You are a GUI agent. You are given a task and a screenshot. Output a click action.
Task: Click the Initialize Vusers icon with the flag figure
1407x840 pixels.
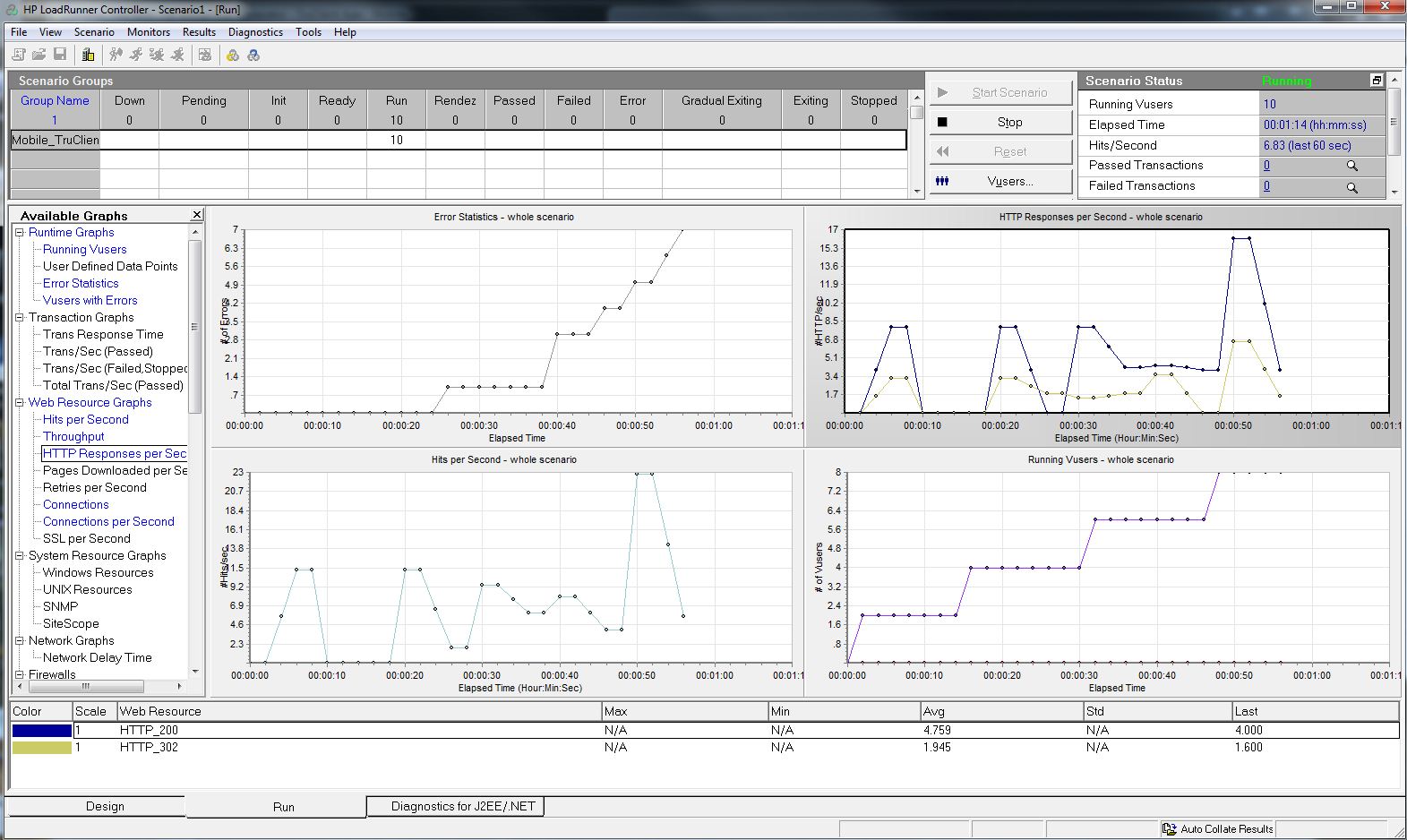click(116, 55)
